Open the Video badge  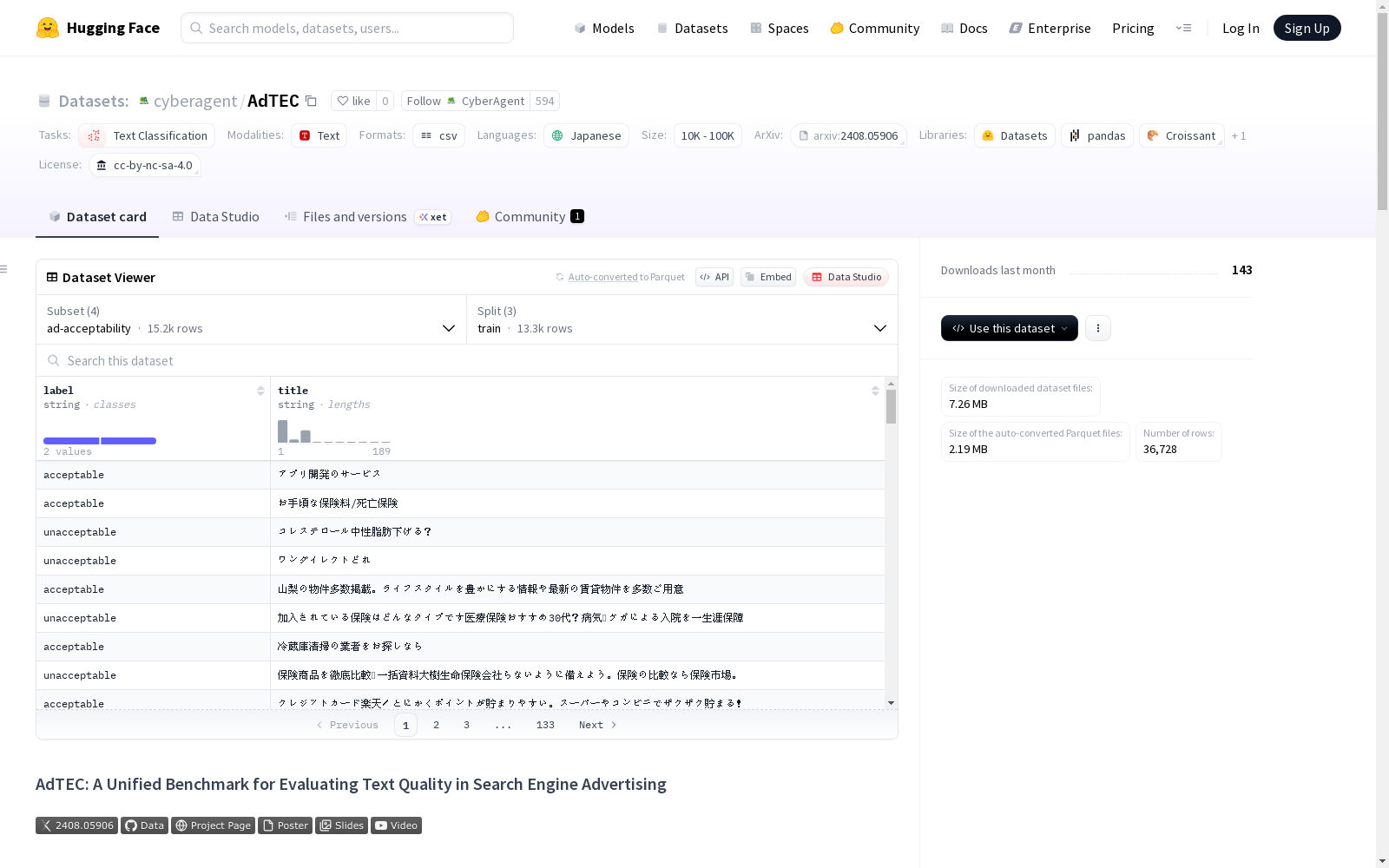[x=396, y=825]
